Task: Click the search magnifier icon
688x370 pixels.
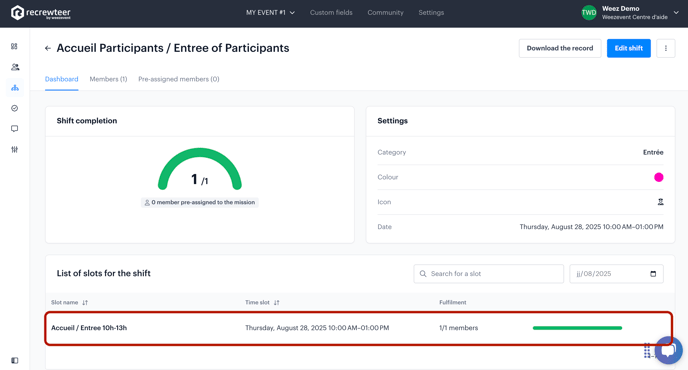Action: click(423, 274)
